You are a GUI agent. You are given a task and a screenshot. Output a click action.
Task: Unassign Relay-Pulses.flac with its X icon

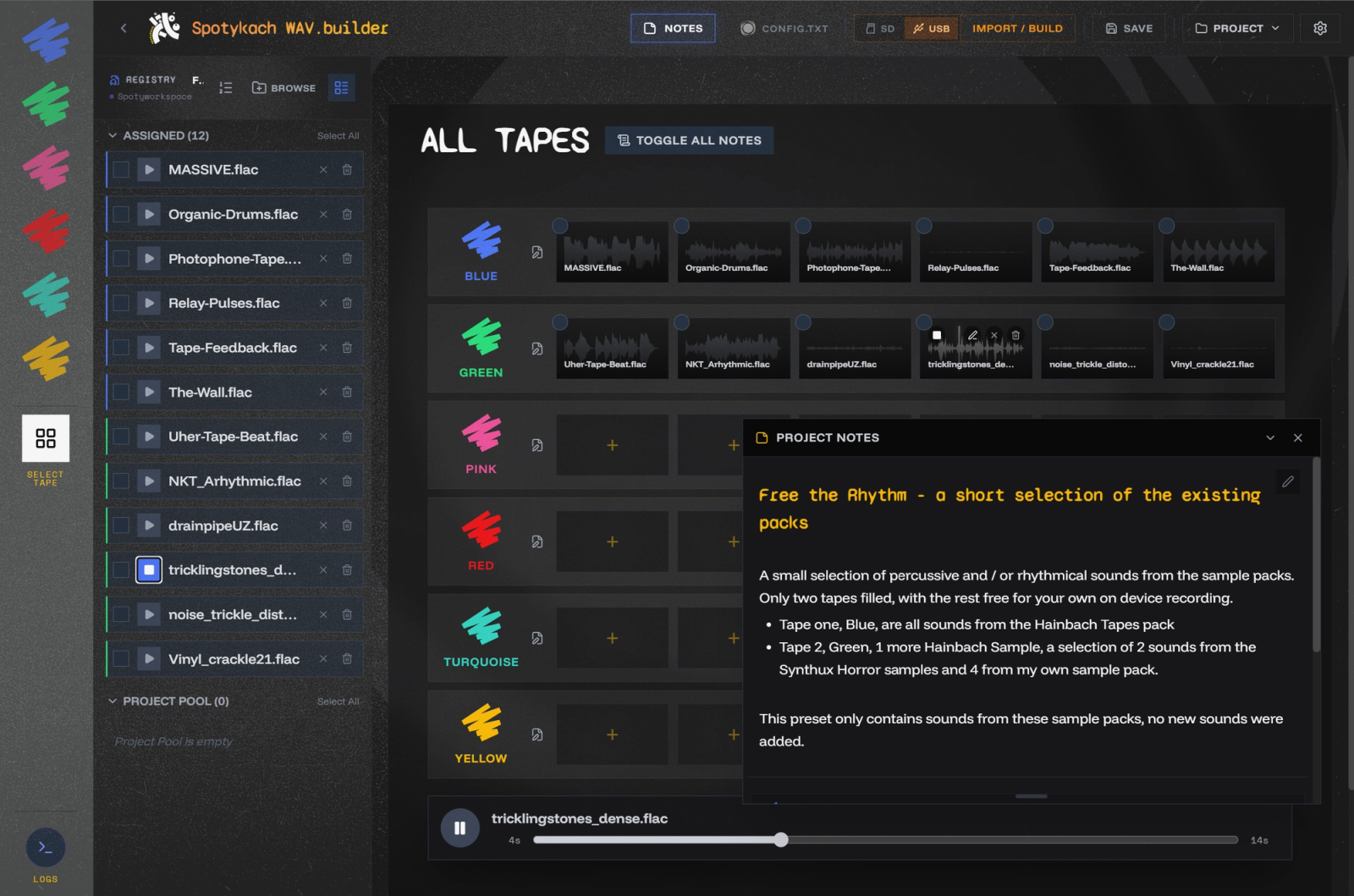[x=323, y=303]
